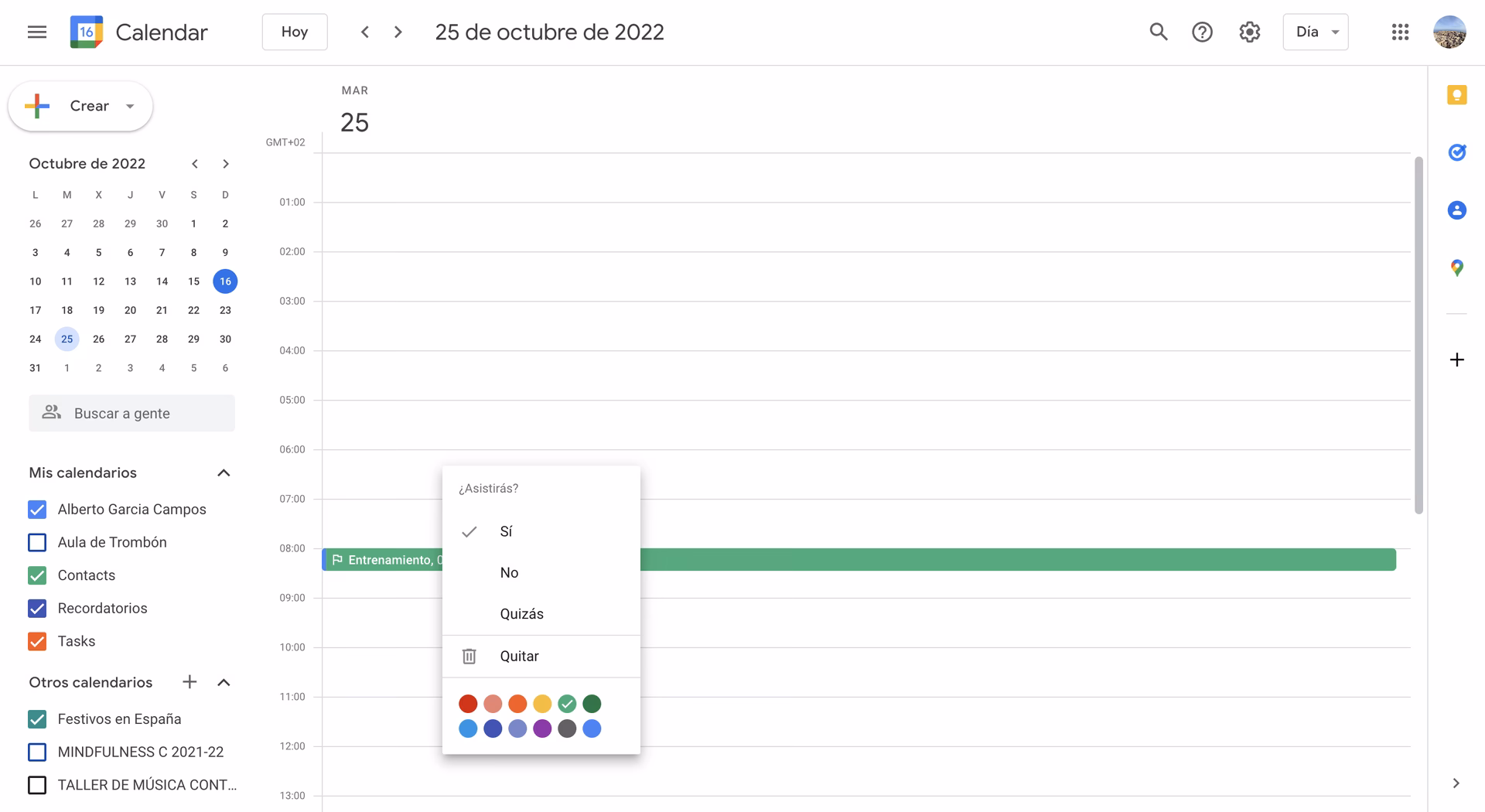The height and width of the screenshot is (812, 1485).
Task: Go to previous day arrow in header
Action: [365, 32]
